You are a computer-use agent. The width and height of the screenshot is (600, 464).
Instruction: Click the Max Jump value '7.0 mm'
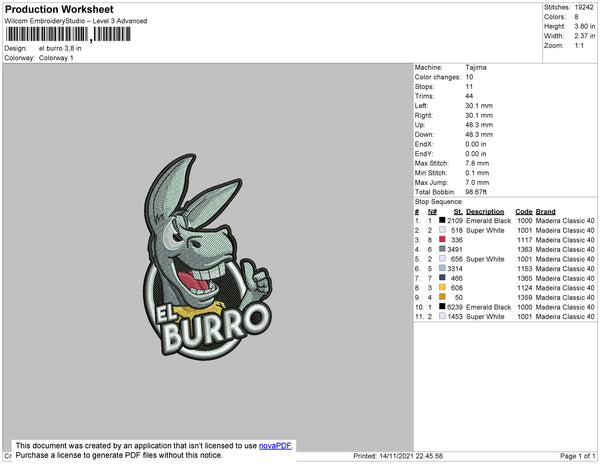477,182
